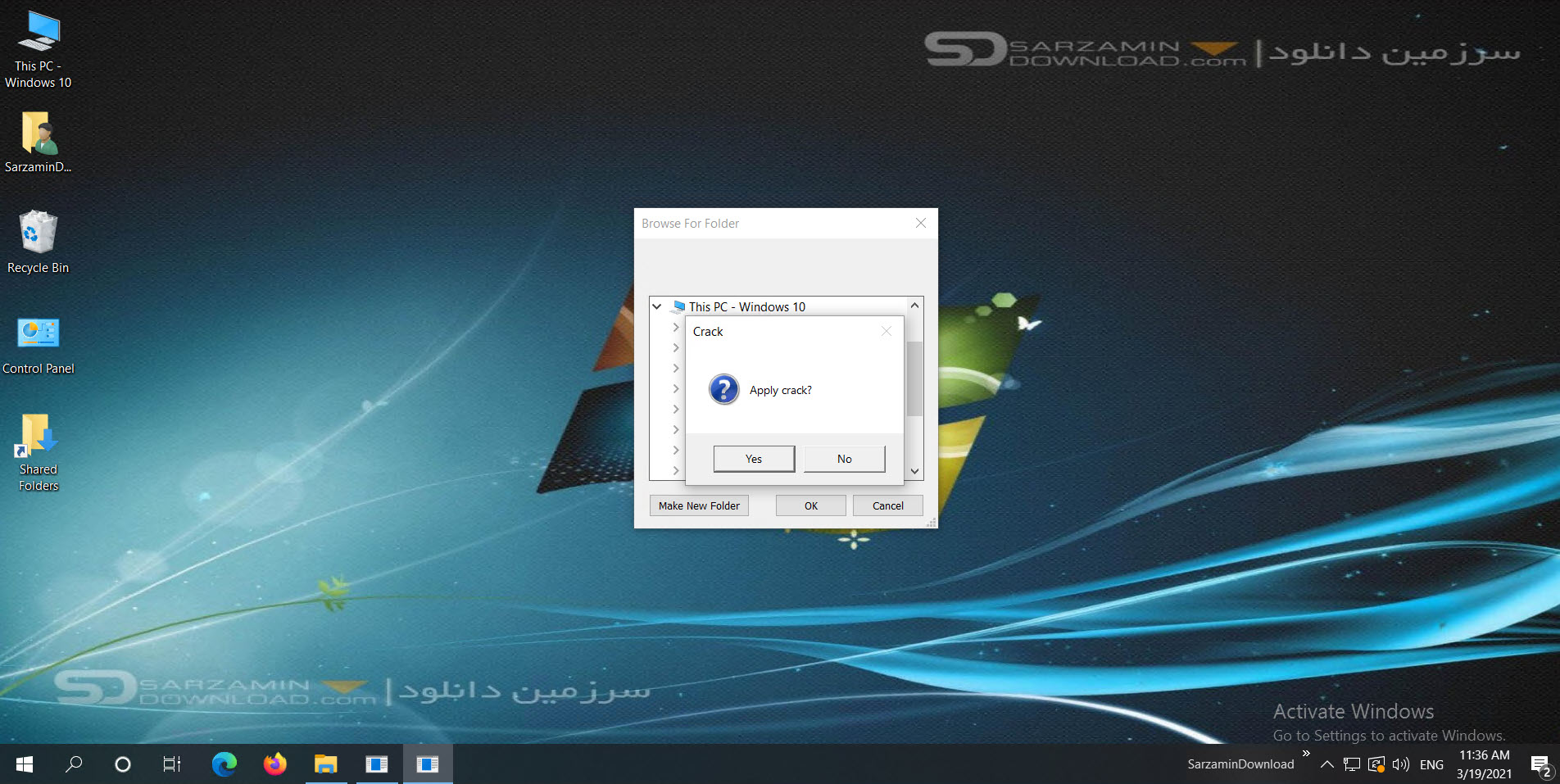
Task: Click the Browse For Folder resize grip
Action: [x=932, y=522]
